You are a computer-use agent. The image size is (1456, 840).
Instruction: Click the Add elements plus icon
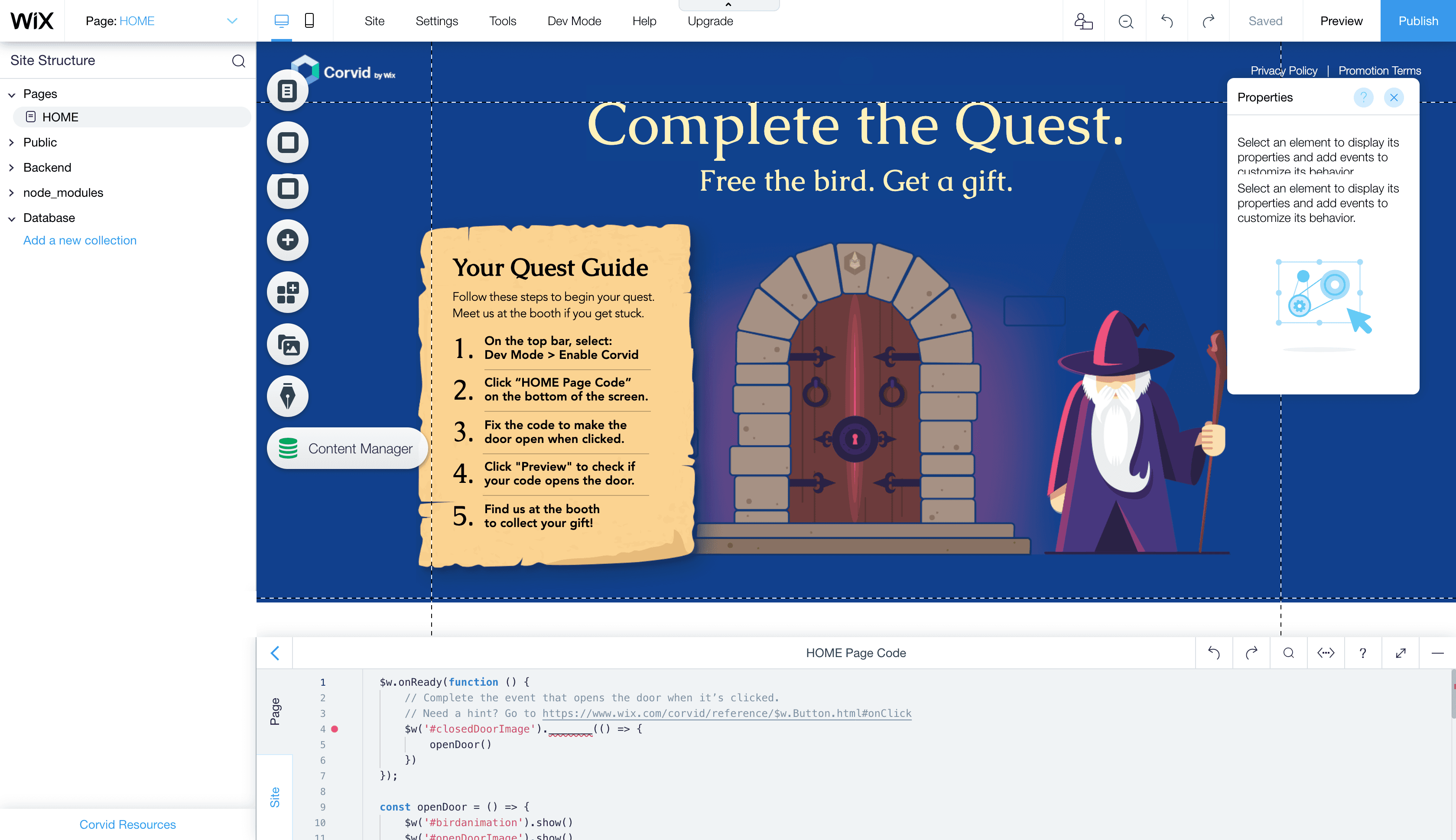[288, 240]
